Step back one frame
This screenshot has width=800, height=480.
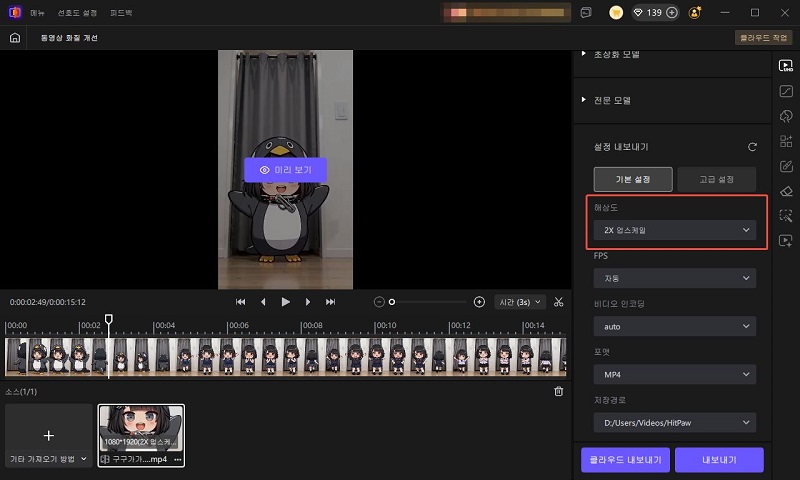(x=263, y=302)
